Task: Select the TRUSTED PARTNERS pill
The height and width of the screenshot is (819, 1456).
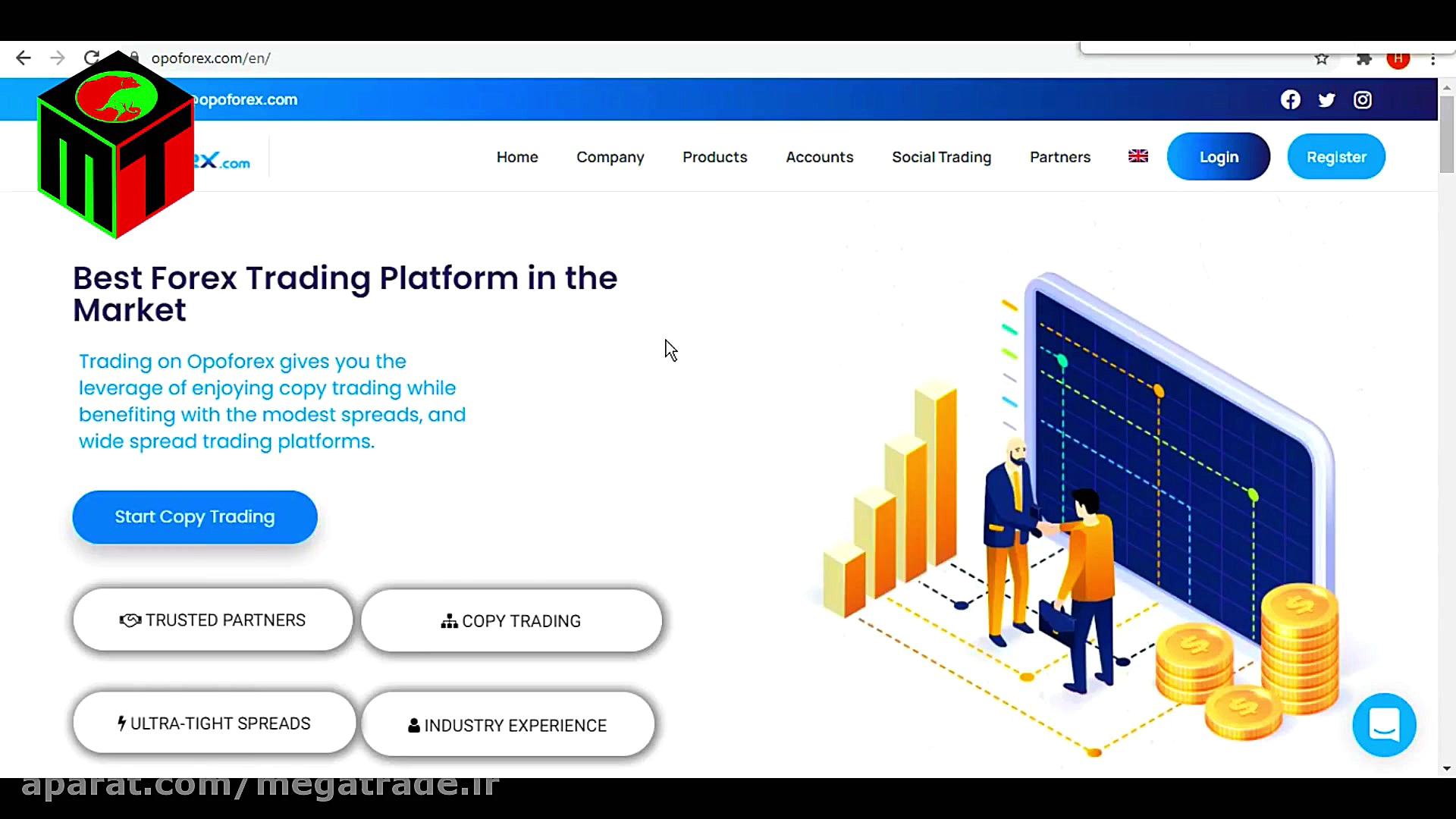Action: [213, 620]
